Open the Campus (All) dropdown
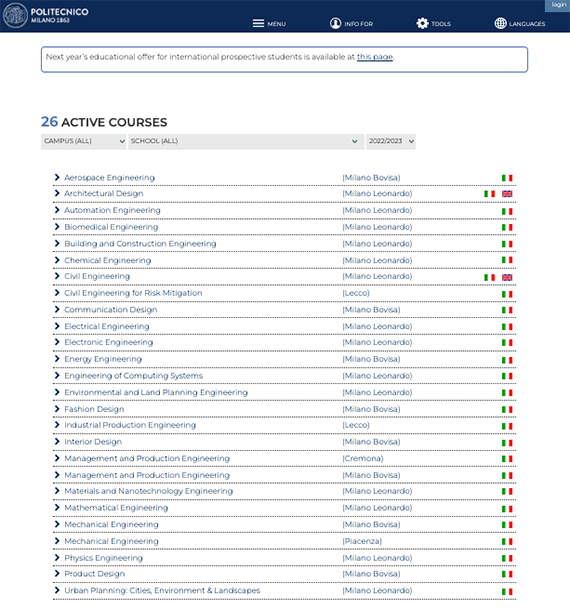 coord(83,141)
